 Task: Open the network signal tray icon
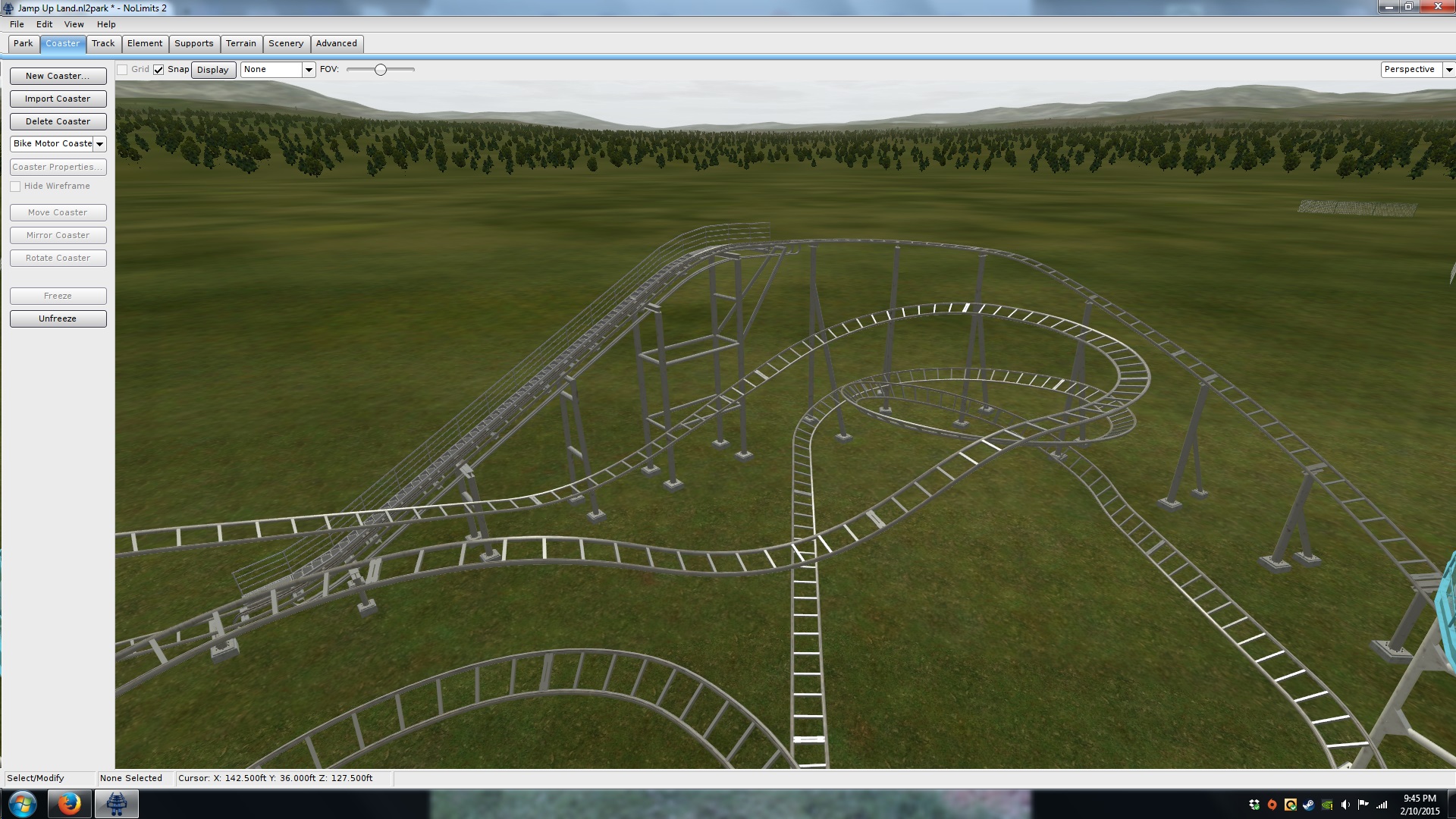1382,805
